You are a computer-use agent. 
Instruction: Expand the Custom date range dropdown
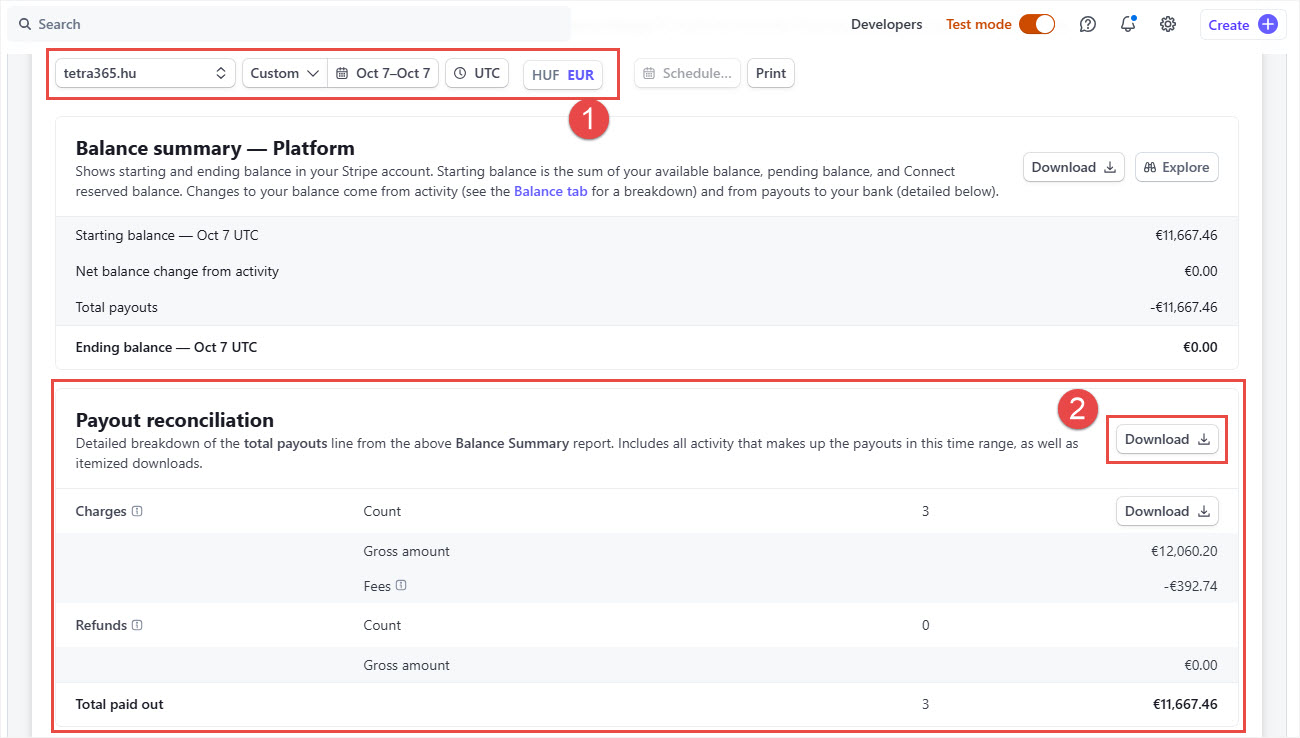point(285,73)
